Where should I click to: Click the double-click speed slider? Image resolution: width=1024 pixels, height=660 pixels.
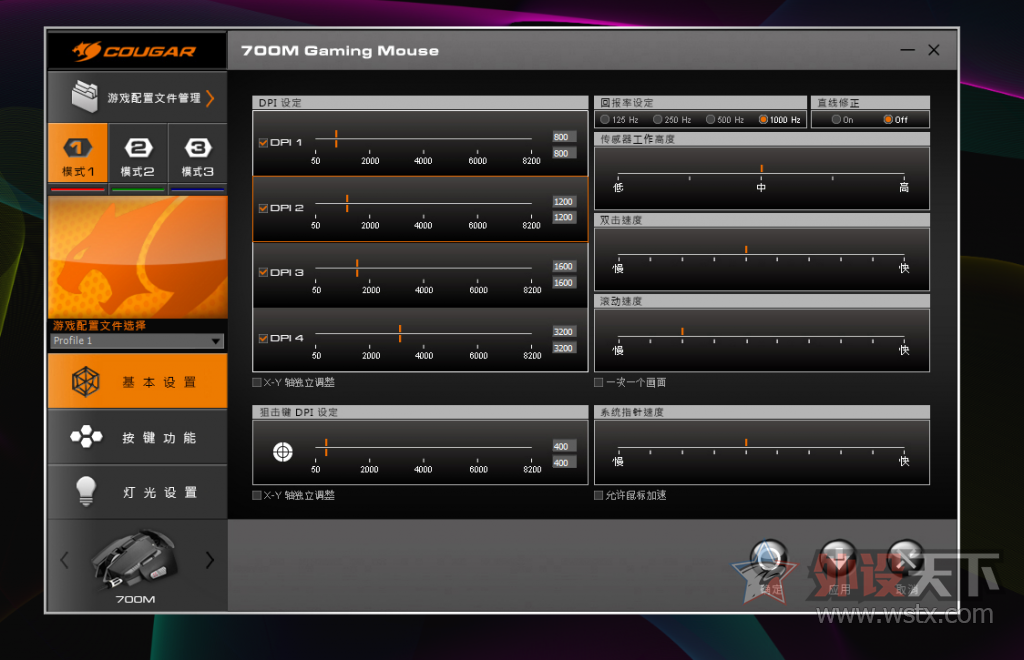tap(761, 255)
